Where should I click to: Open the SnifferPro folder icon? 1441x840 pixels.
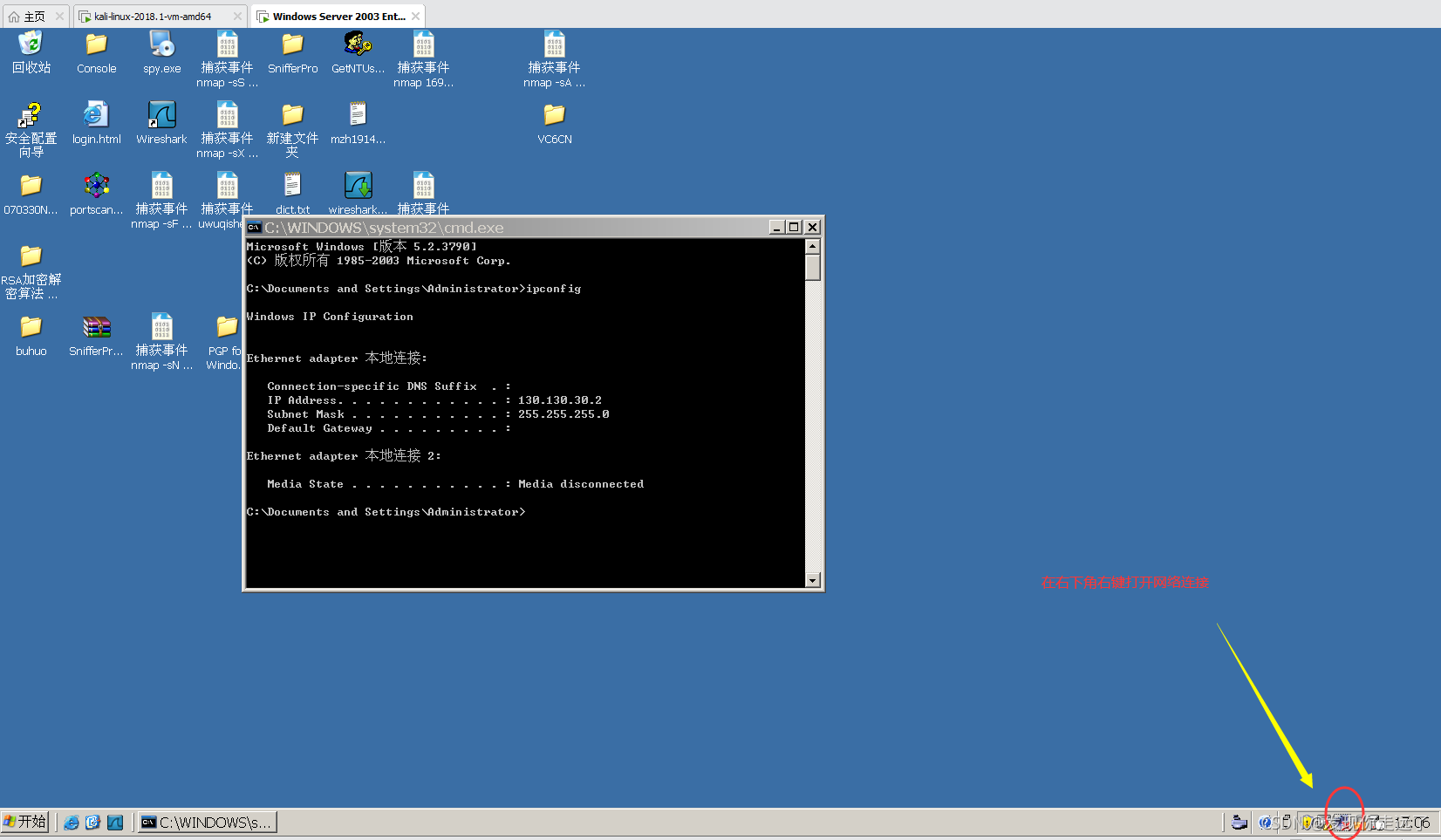coord(292,52)
